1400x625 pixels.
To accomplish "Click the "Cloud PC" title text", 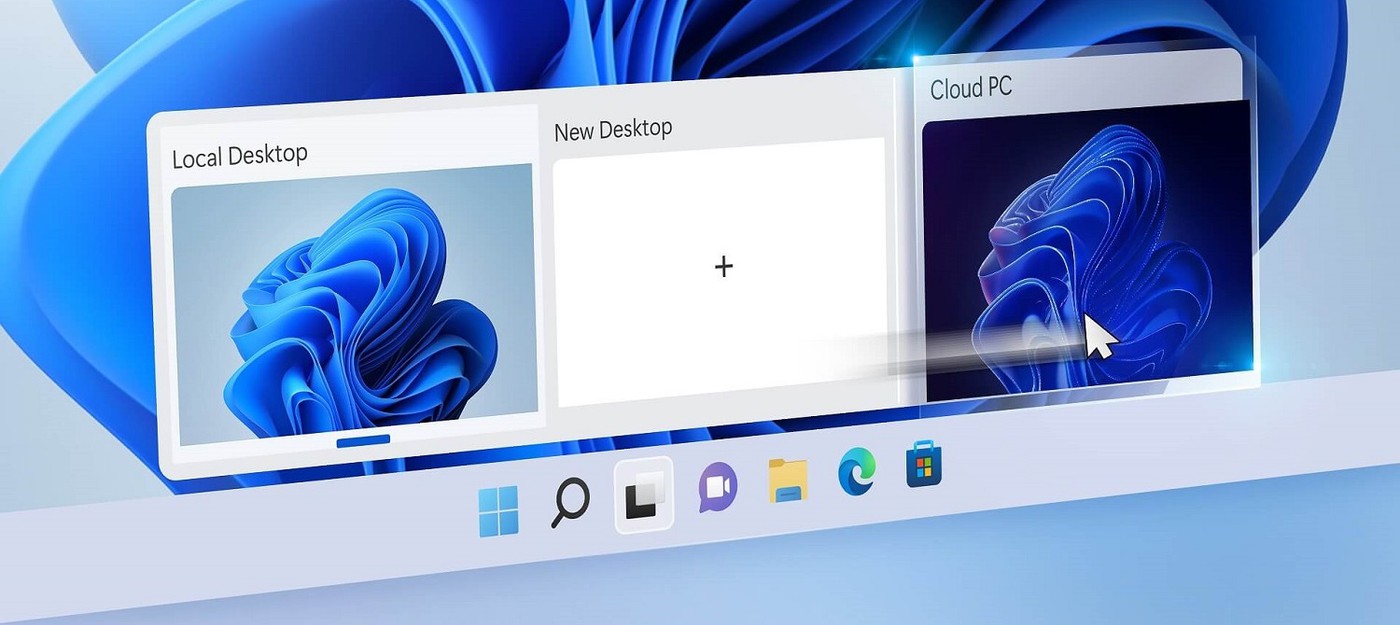I will [970, 88].
